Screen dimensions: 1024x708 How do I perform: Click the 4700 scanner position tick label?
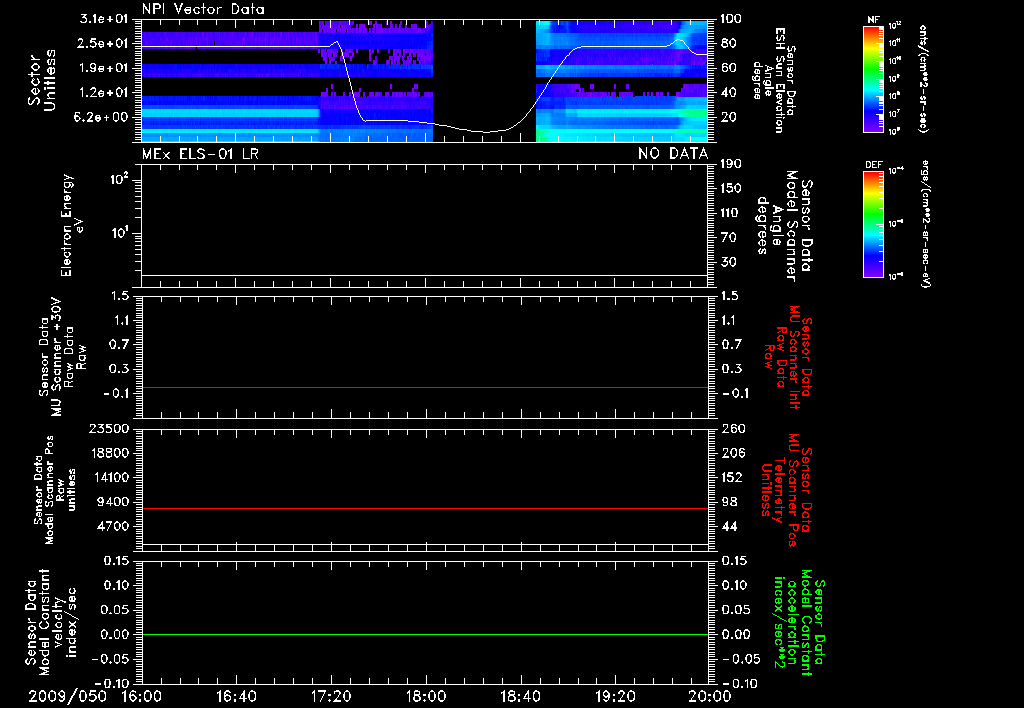pyautogui.click(x=114, y=526)
